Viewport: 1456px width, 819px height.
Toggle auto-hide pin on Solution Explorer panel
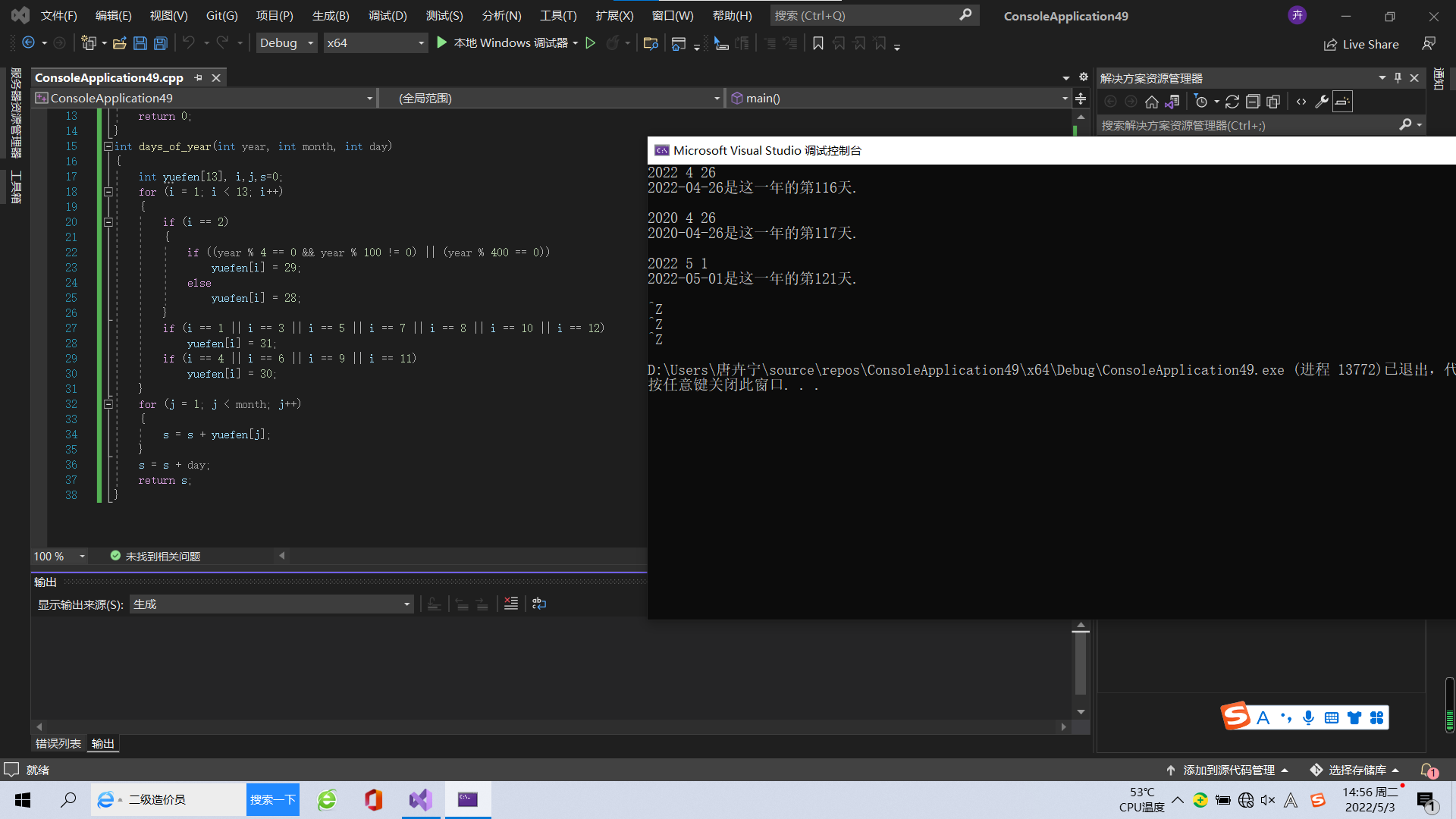[1398, 77]
